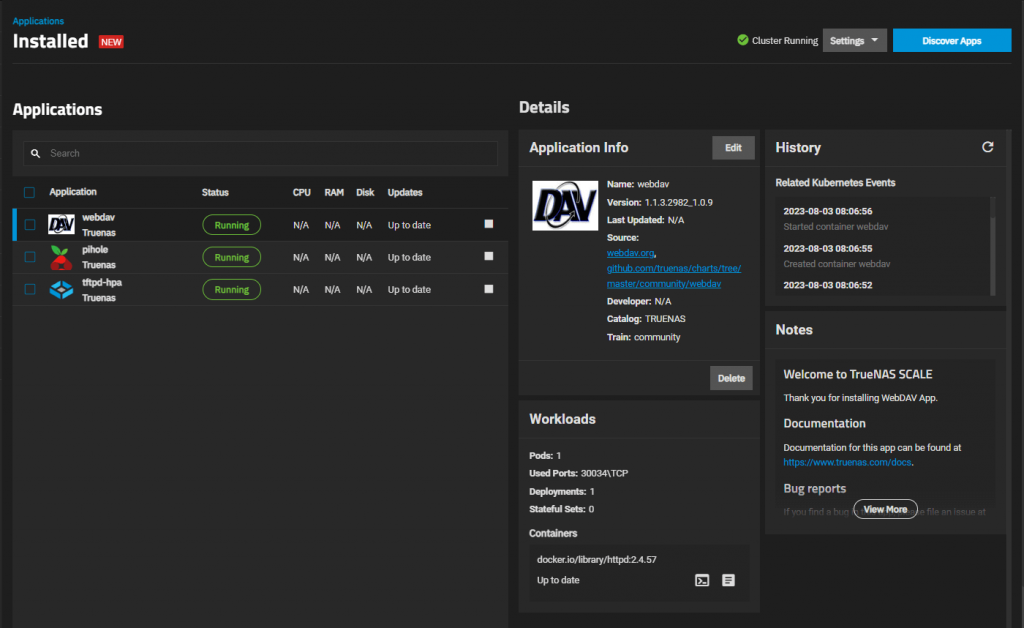
Task: Click the tftpd-hpa app icon
Action: coord(61,289)
